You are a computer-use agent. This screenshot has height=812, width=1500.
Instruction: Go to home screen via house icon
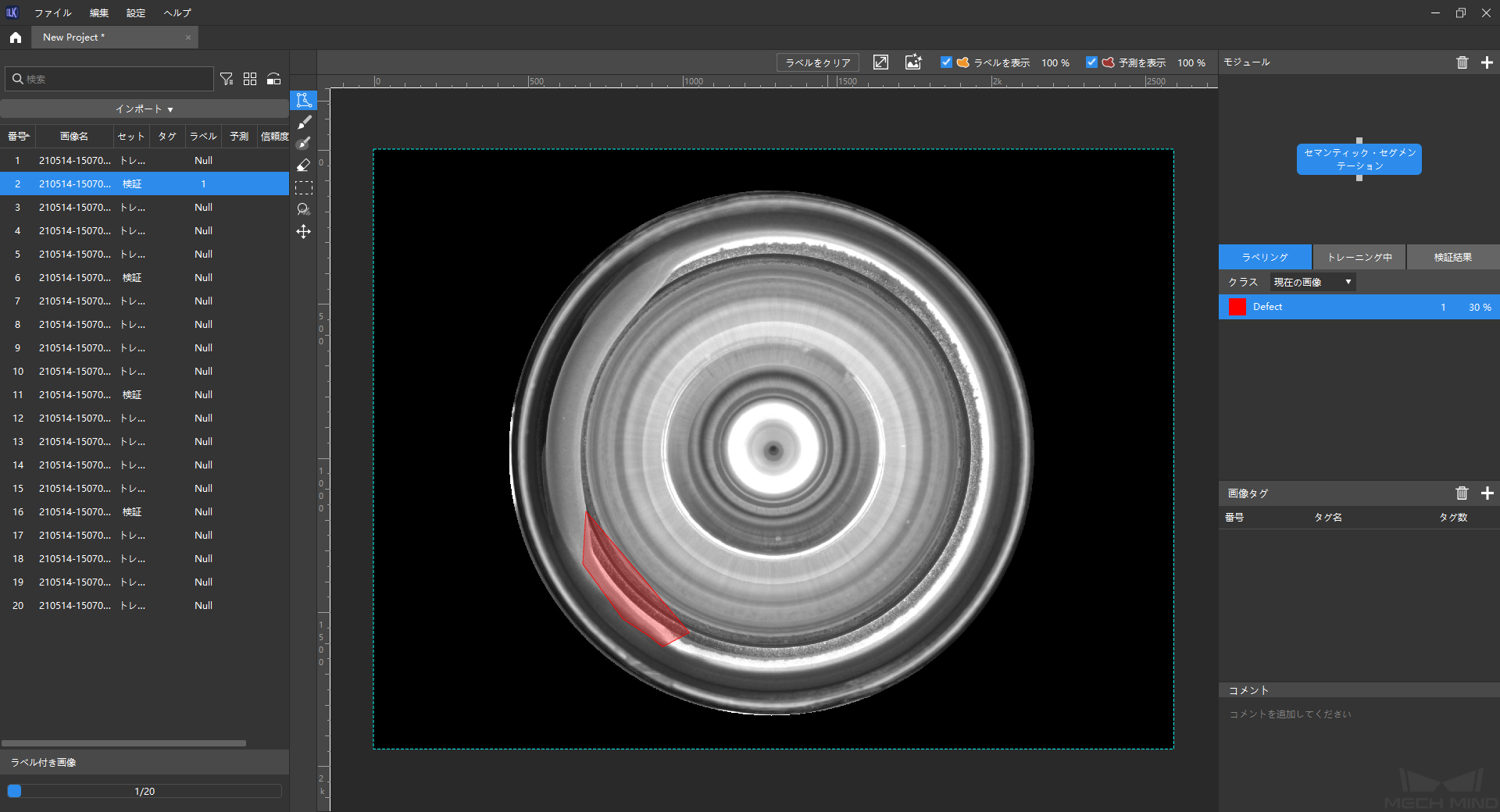click(x=16, y=37)
